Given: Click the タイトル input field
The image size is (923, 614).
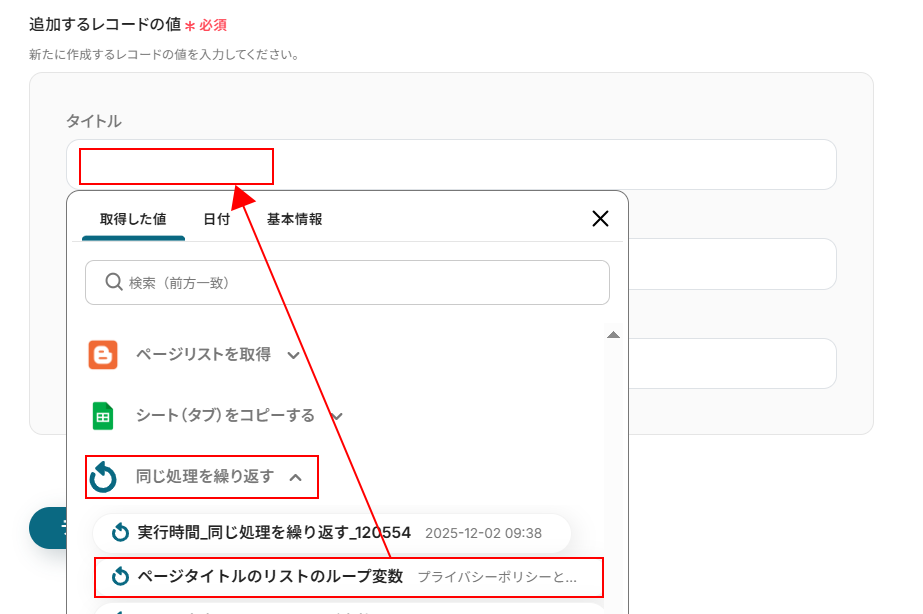Looking at the screenshot, I should pos(451,164).
